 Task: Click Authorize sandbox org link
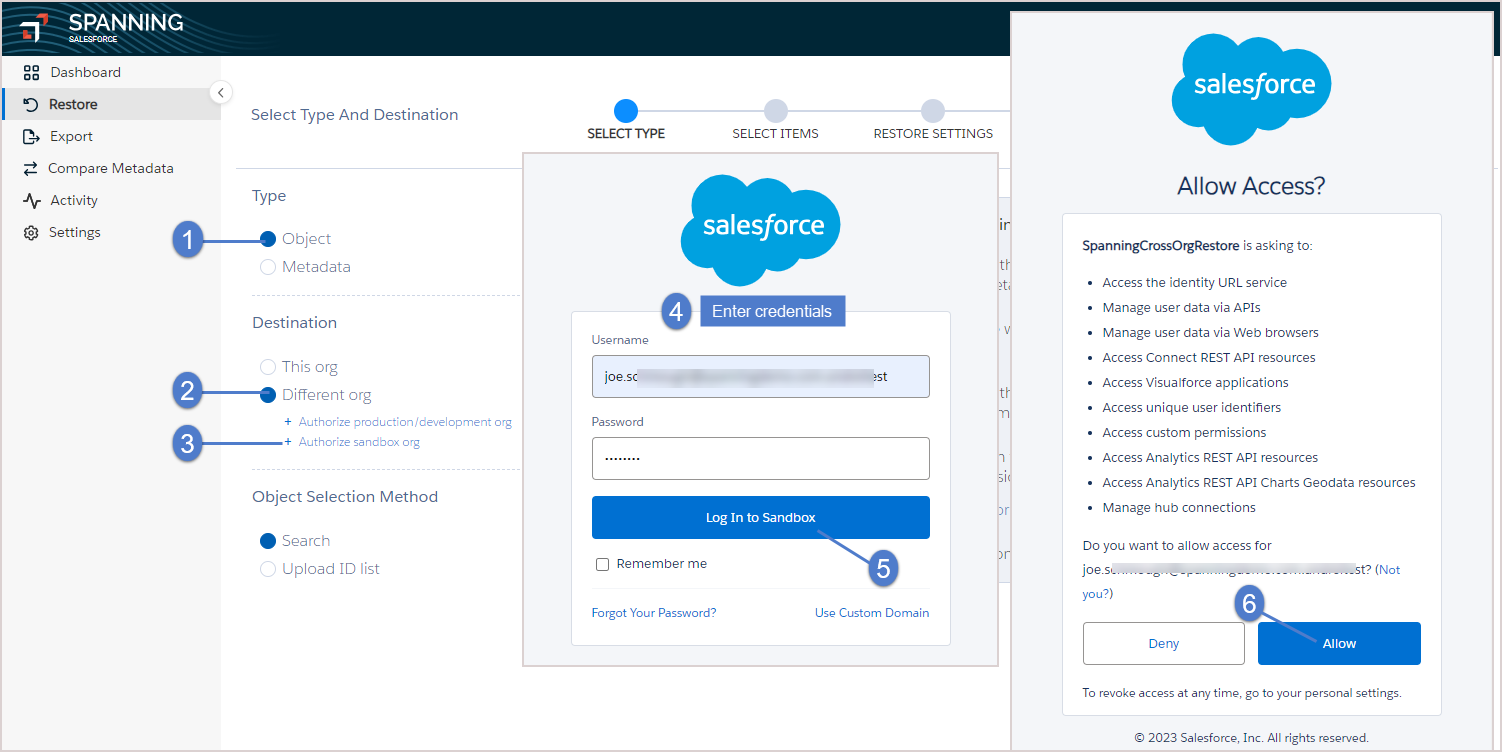(359, 442)
